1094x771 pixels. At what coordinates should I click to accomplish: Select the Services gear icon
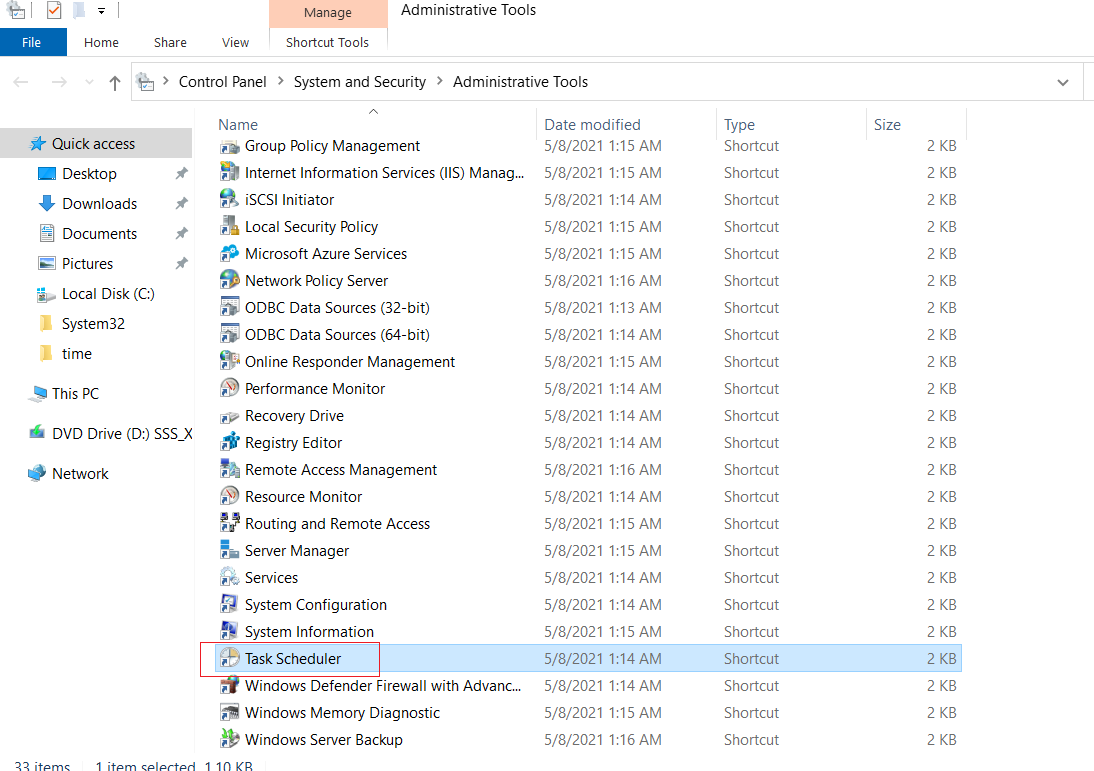click(230, 577)
